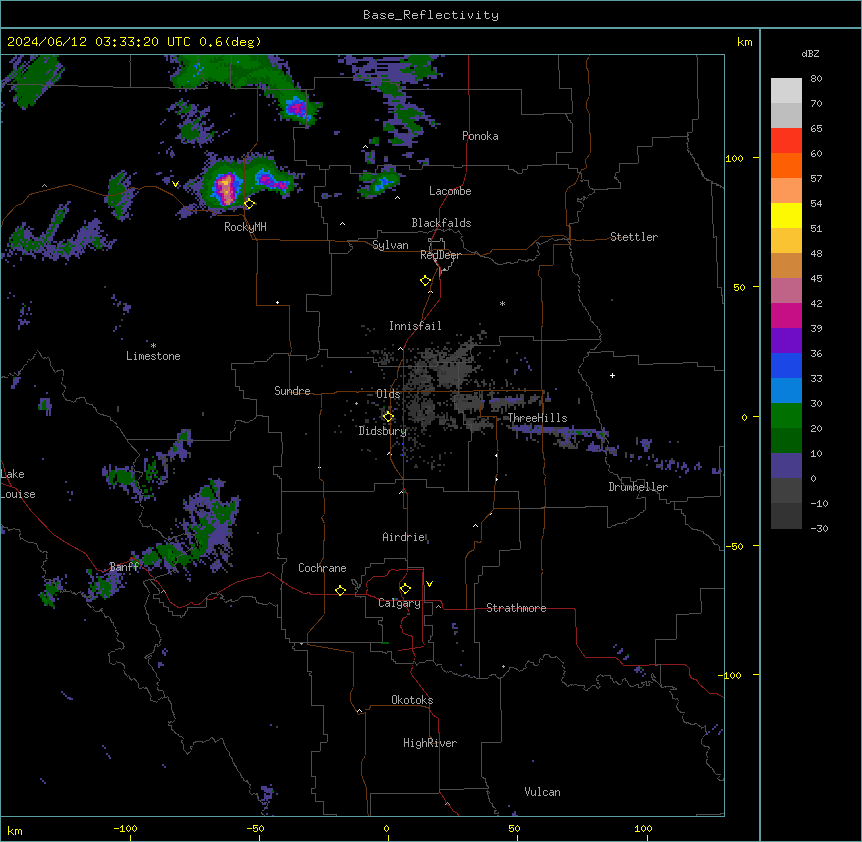Click the Calgary city label
Viewport: 862px width, 842px height.
(399, 603)
